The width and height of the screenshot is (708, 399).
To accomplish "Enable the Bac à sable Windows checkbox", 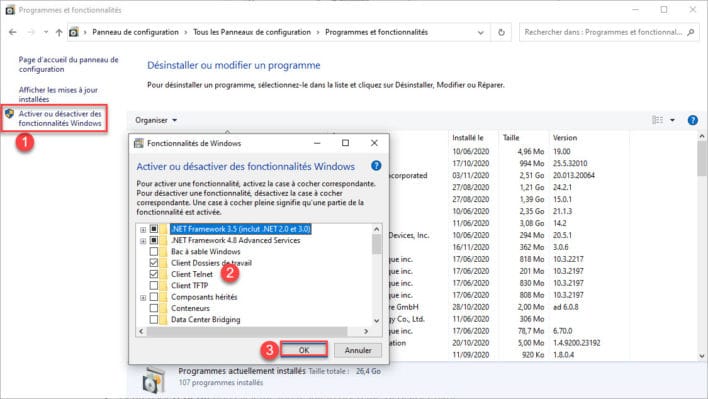I will click(154, 251).
